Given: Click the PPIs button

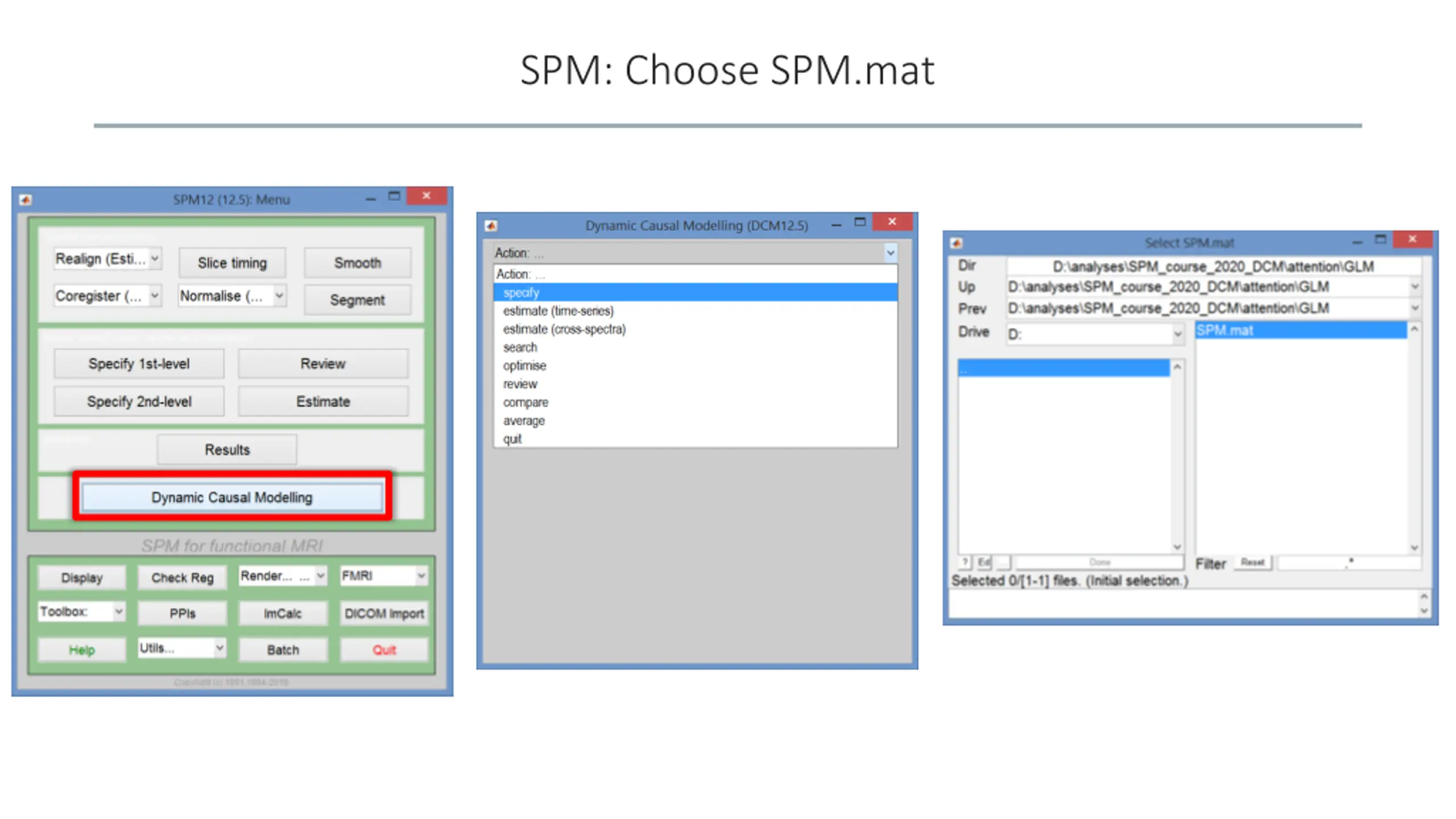Looking at the screenshot, I should click(183, 613).
